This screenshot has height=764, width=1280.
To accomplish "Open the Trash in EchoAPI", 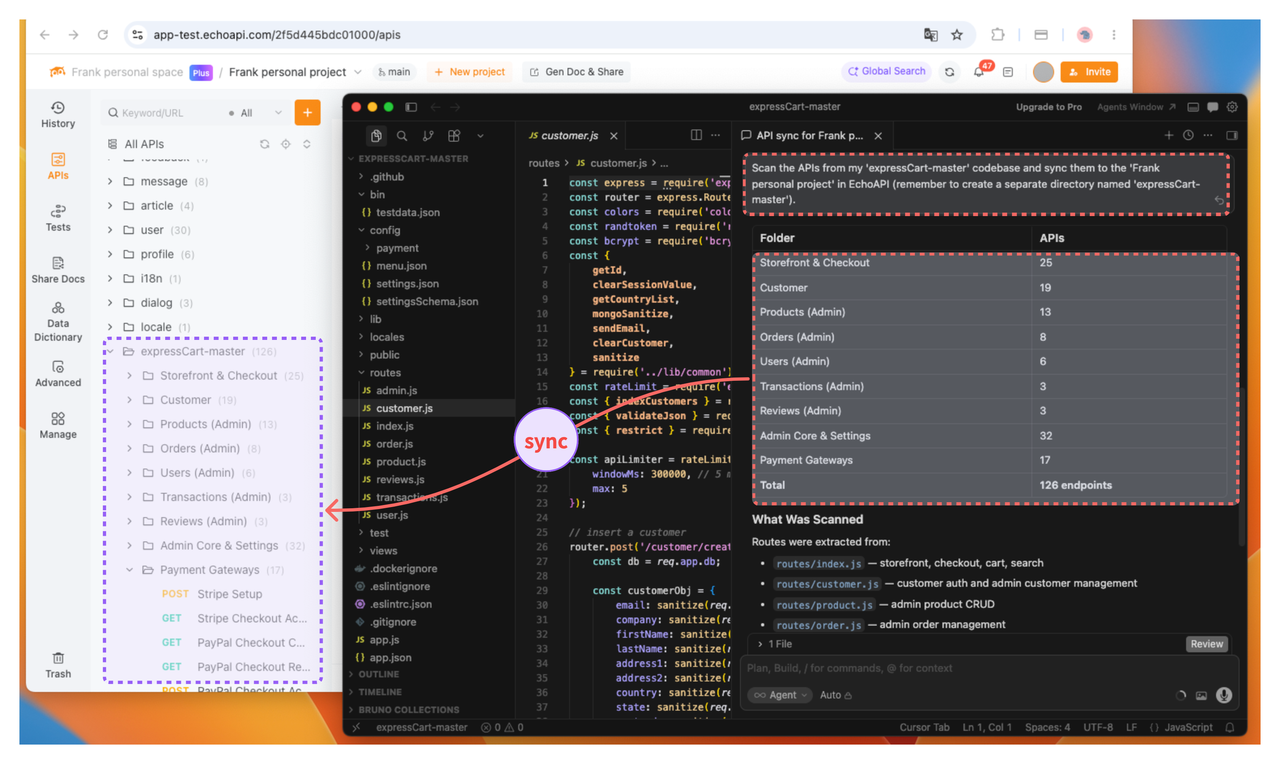I will click(58, 665).
